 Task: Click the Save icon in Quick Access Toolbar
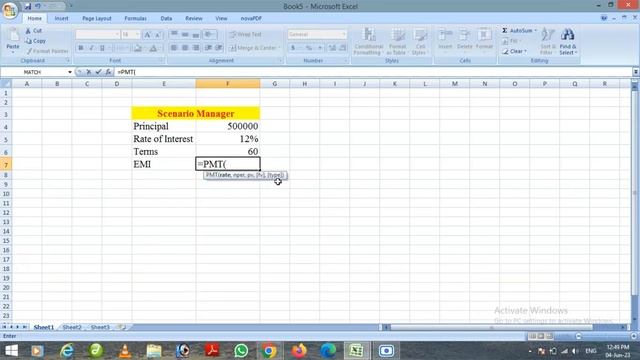[28, 6]
